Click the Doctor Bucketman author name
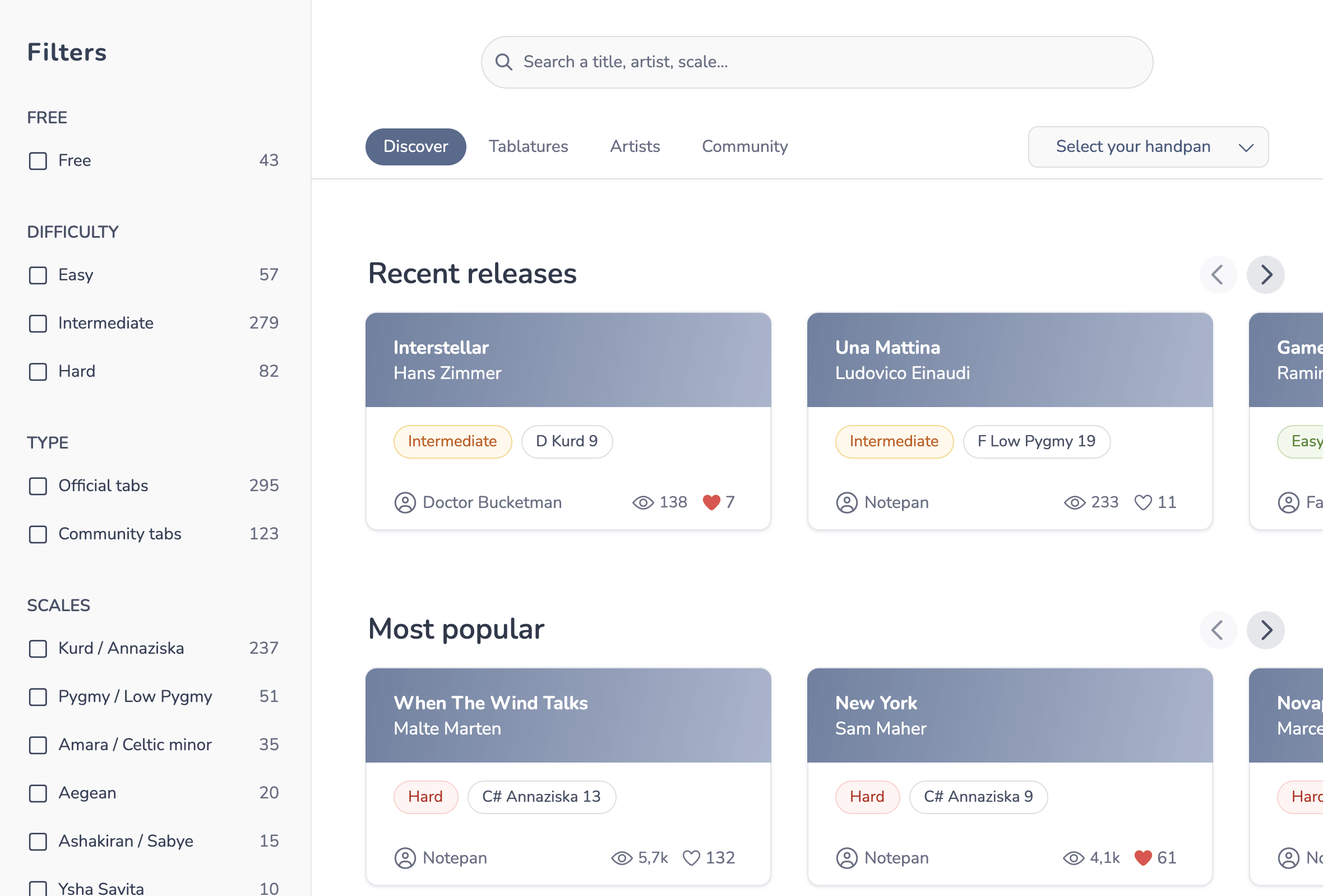The width and height of the screenshot is (1323, 896). 492,502
